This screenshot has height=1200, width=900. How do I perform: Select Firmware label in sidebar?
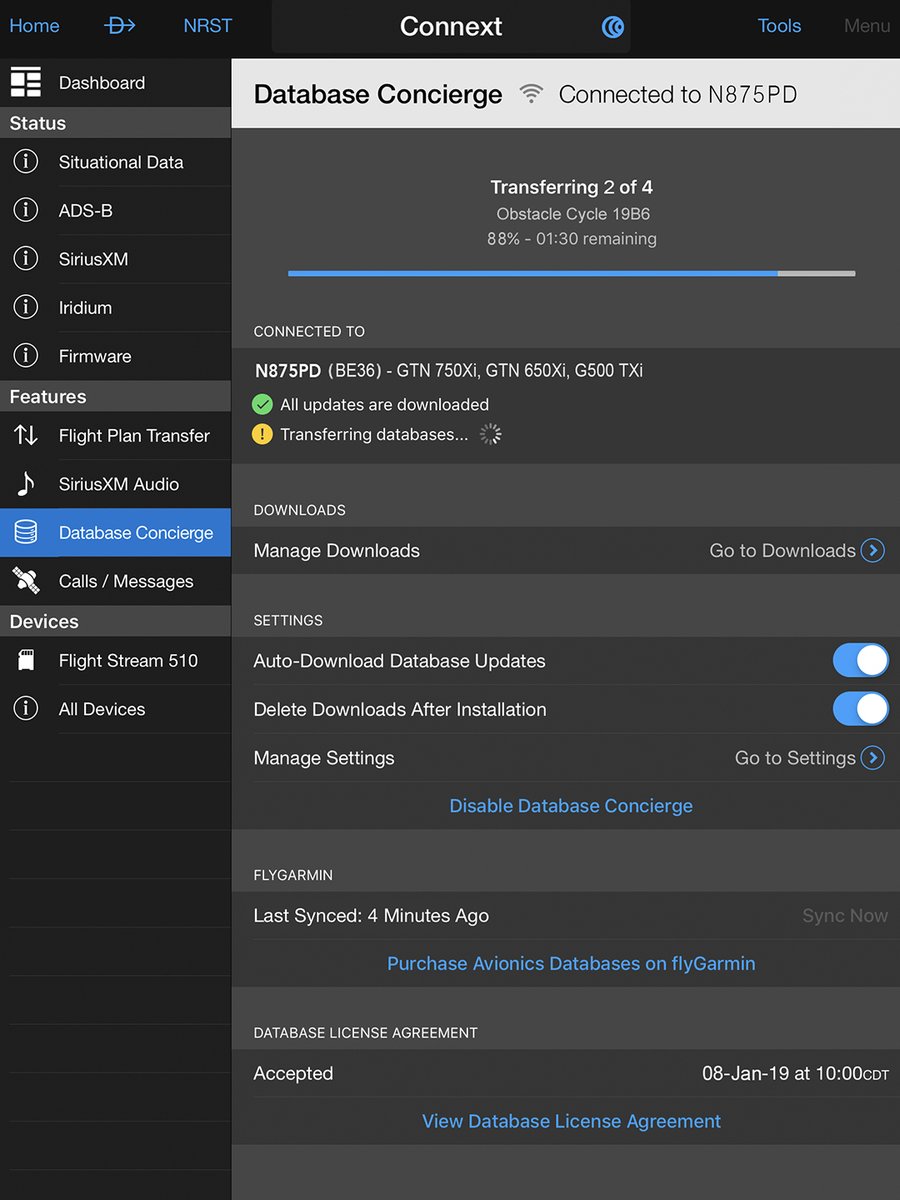95,356
